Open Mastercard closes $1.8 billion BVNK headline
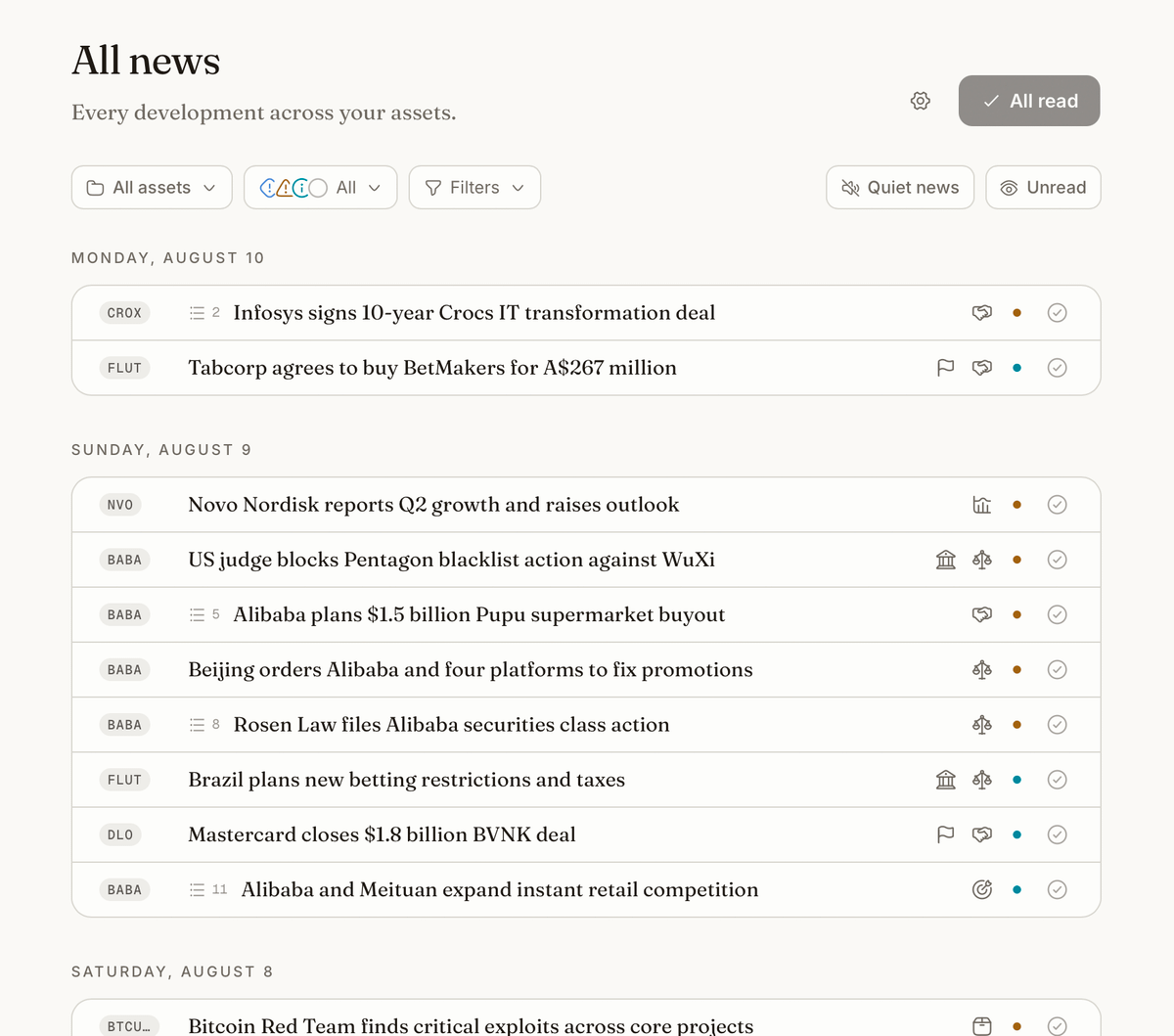1174x1036 pixels. pyautogui.click(x=382, y=834)
